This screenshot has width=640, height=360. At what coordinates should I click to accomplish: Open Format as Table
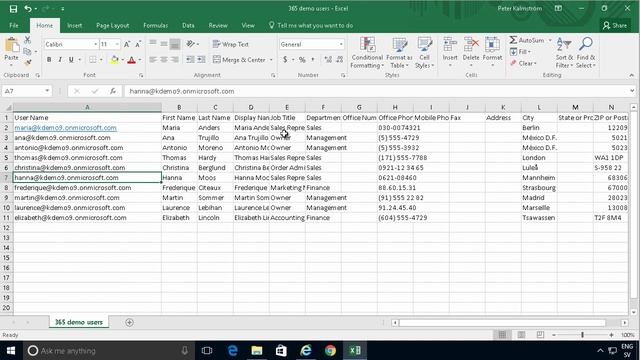pyautogui.click(x=399, y=53)
